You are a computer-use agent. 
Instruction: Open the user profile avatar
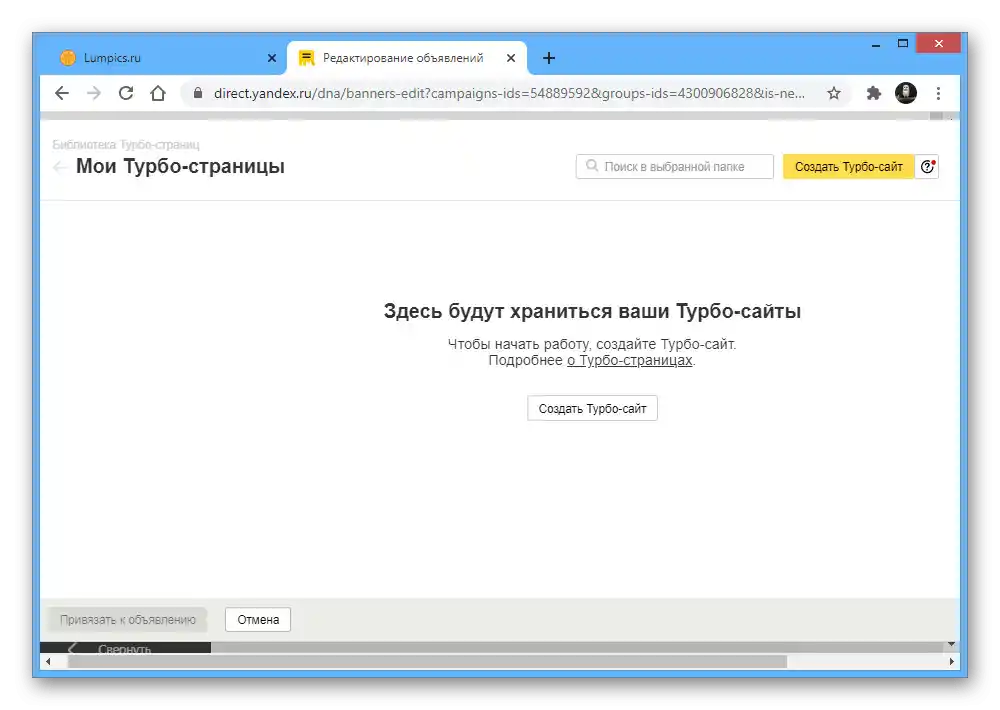[906, 93]
